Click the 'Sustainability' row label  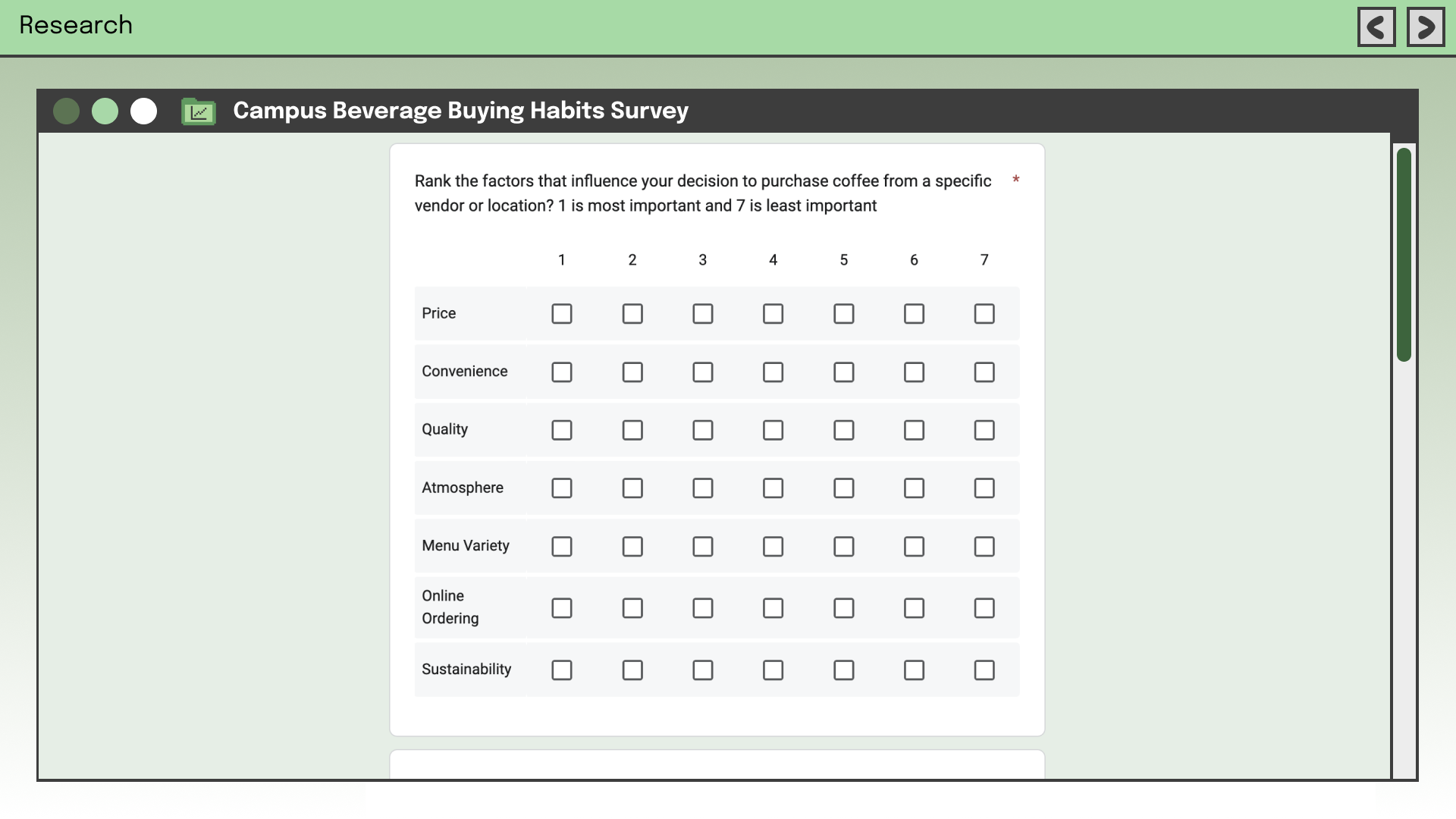[466, 670]
